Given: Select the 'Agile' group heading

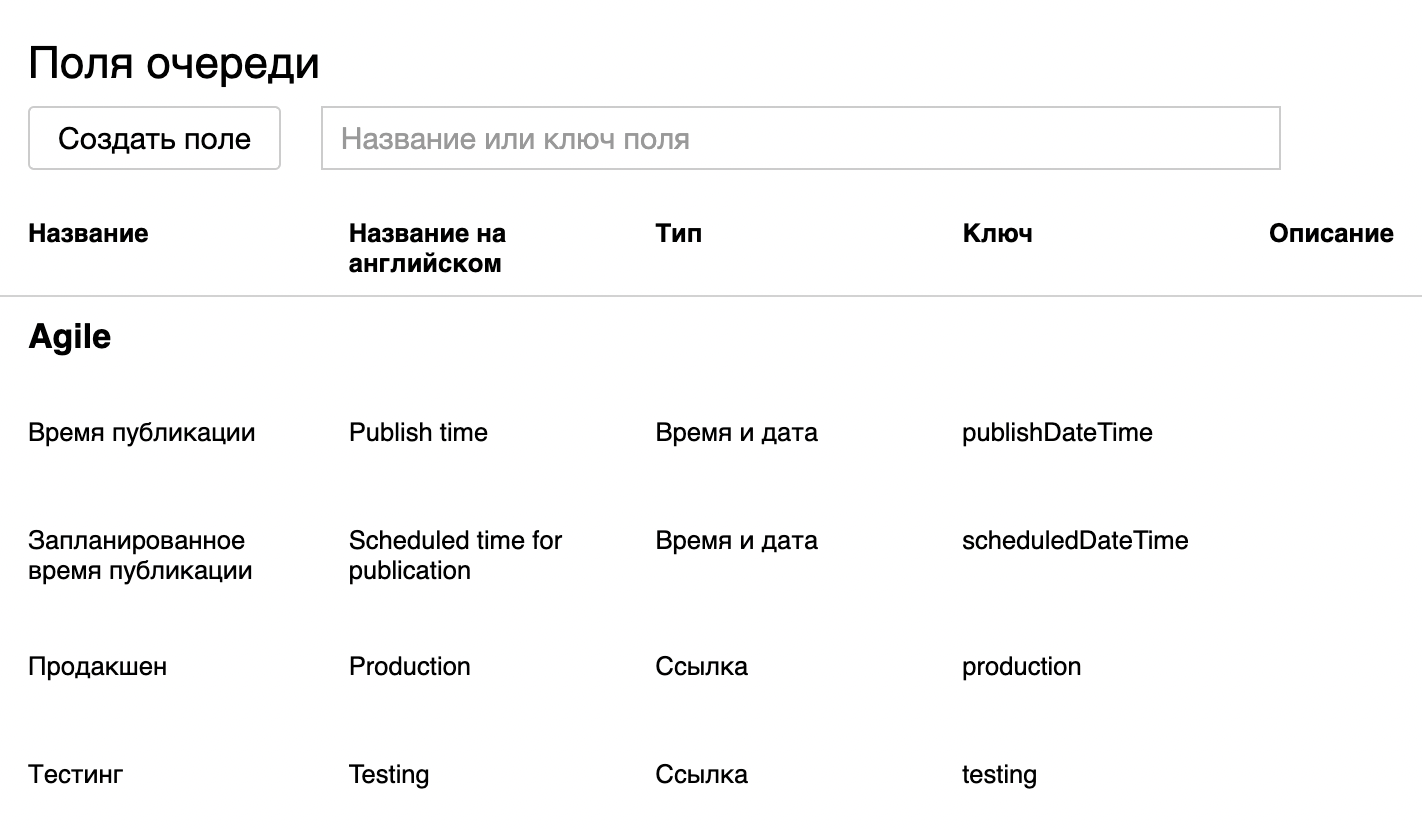Looking at the screenshot, I should [70, 337].
